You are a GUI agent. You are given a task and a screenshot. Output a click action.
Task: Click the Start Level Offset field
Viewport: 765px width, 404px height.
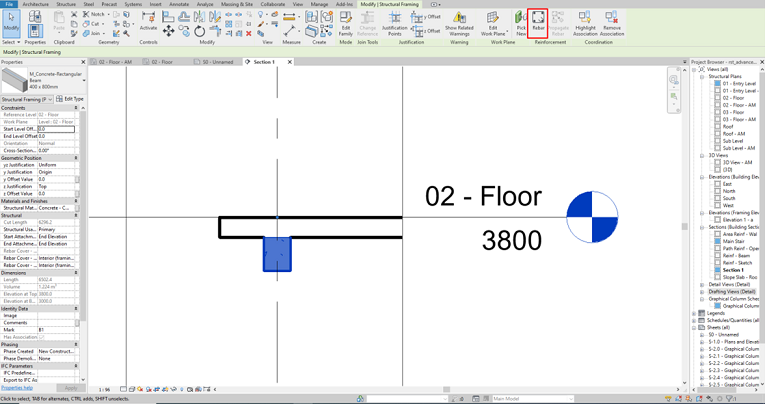tap(56, 129)
